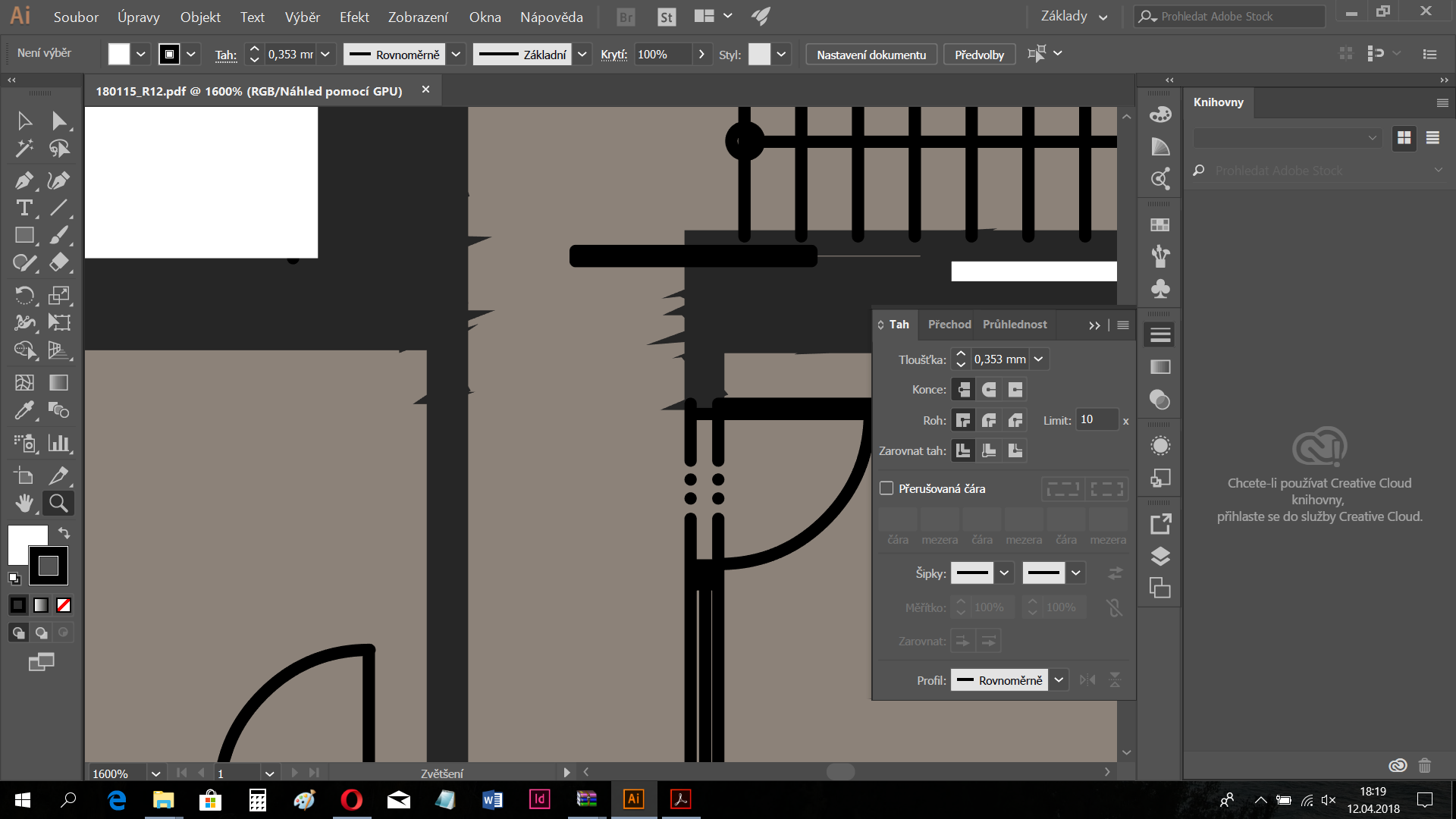The image size is (1456, 819).
Task: Open Tloušťka weight dropdown in Tah panel
Action: pos(1039,359)
